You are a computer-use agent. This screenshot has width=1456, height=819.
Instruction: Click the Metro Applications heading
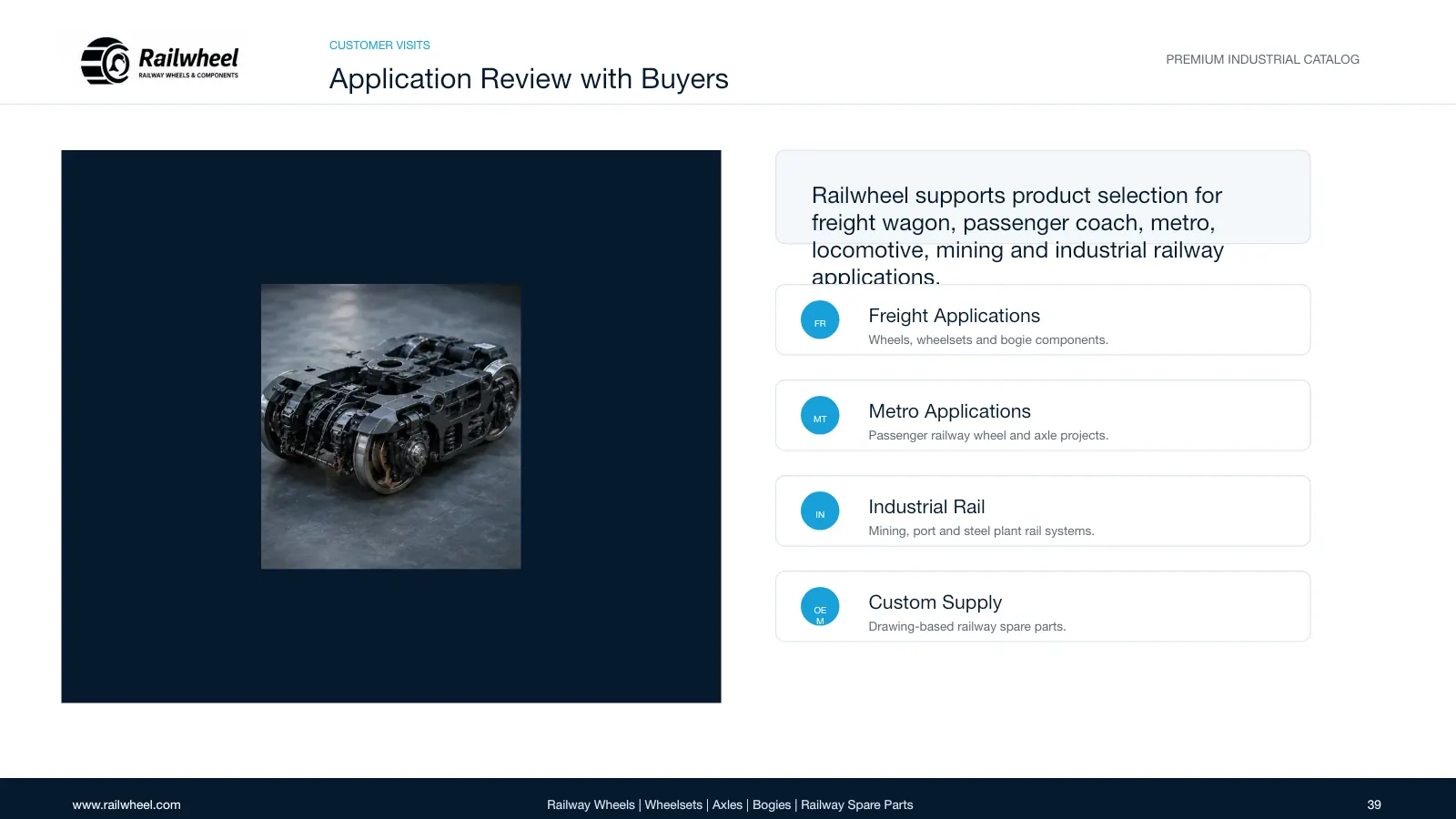click(x=949, y=411)
